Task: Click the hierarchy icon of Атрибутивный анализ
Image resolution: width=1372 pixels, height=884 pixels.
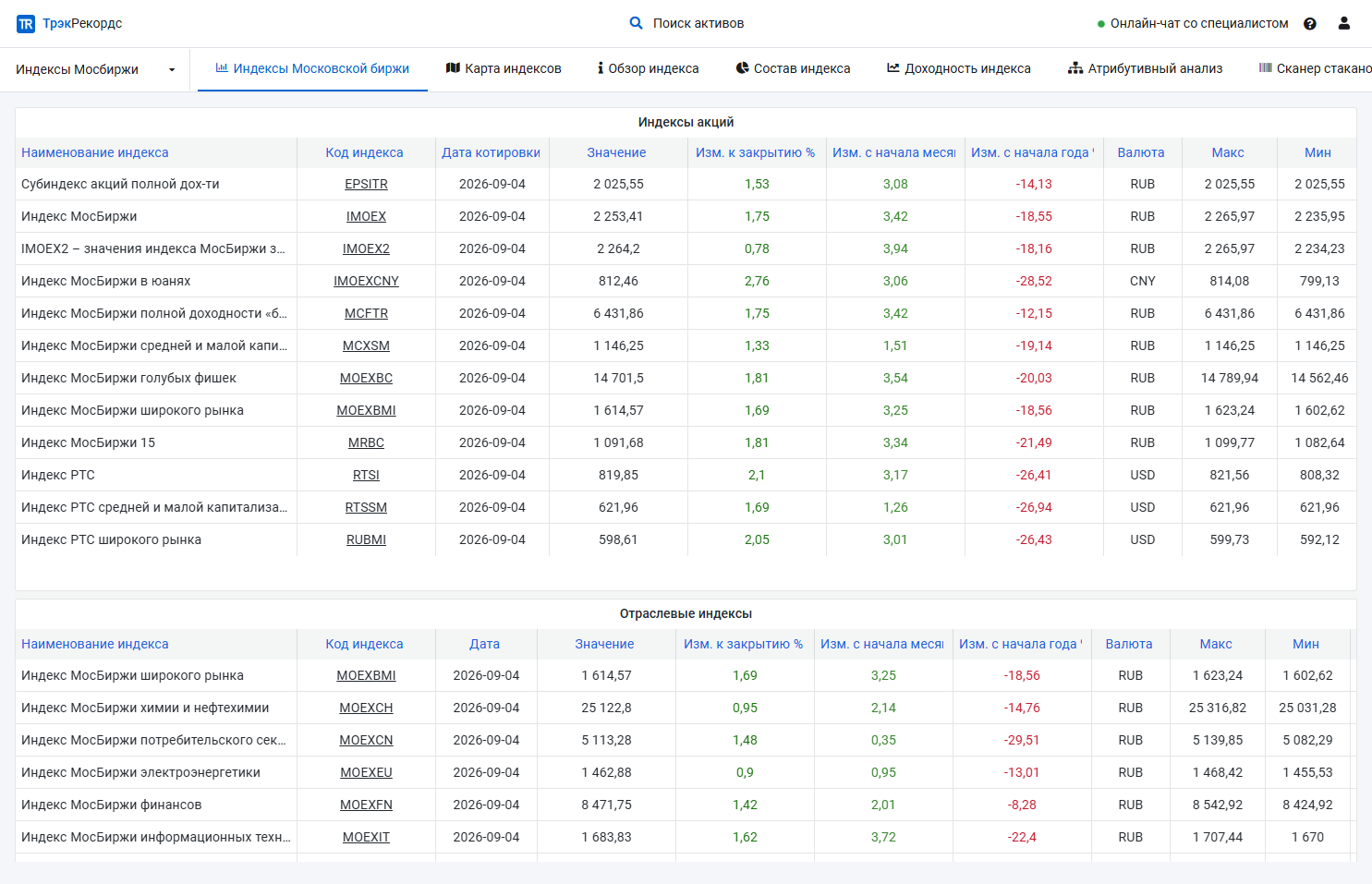Action: pos(1075,67)
